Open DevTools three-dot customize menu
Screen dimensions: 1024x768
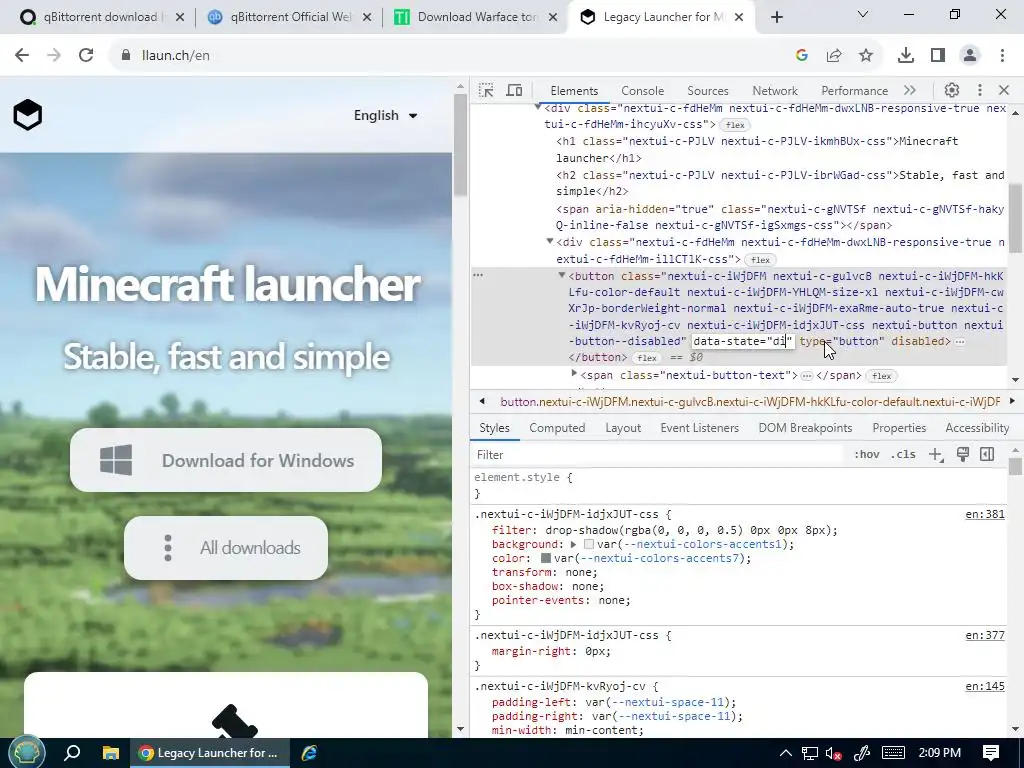(x=979, y=90)
